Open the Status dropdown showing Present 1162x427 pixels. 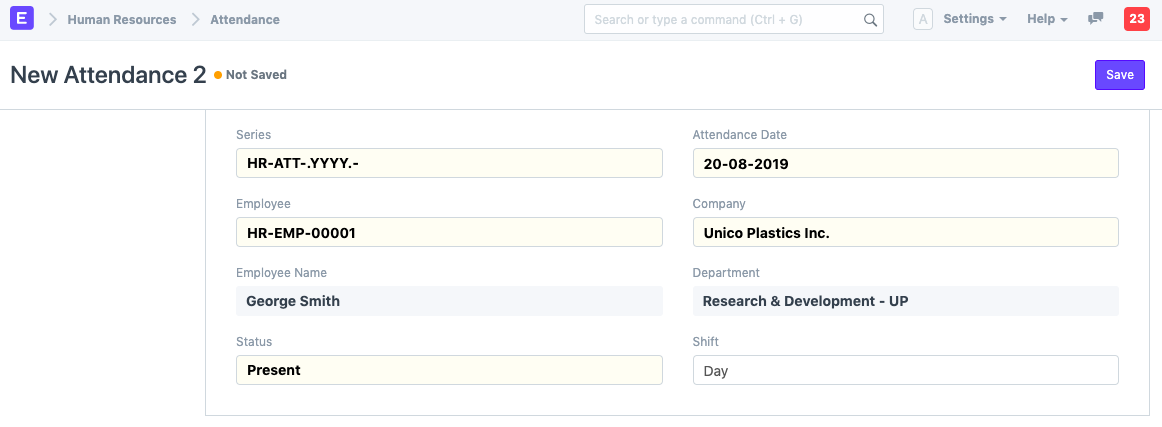tap(449, 370)
